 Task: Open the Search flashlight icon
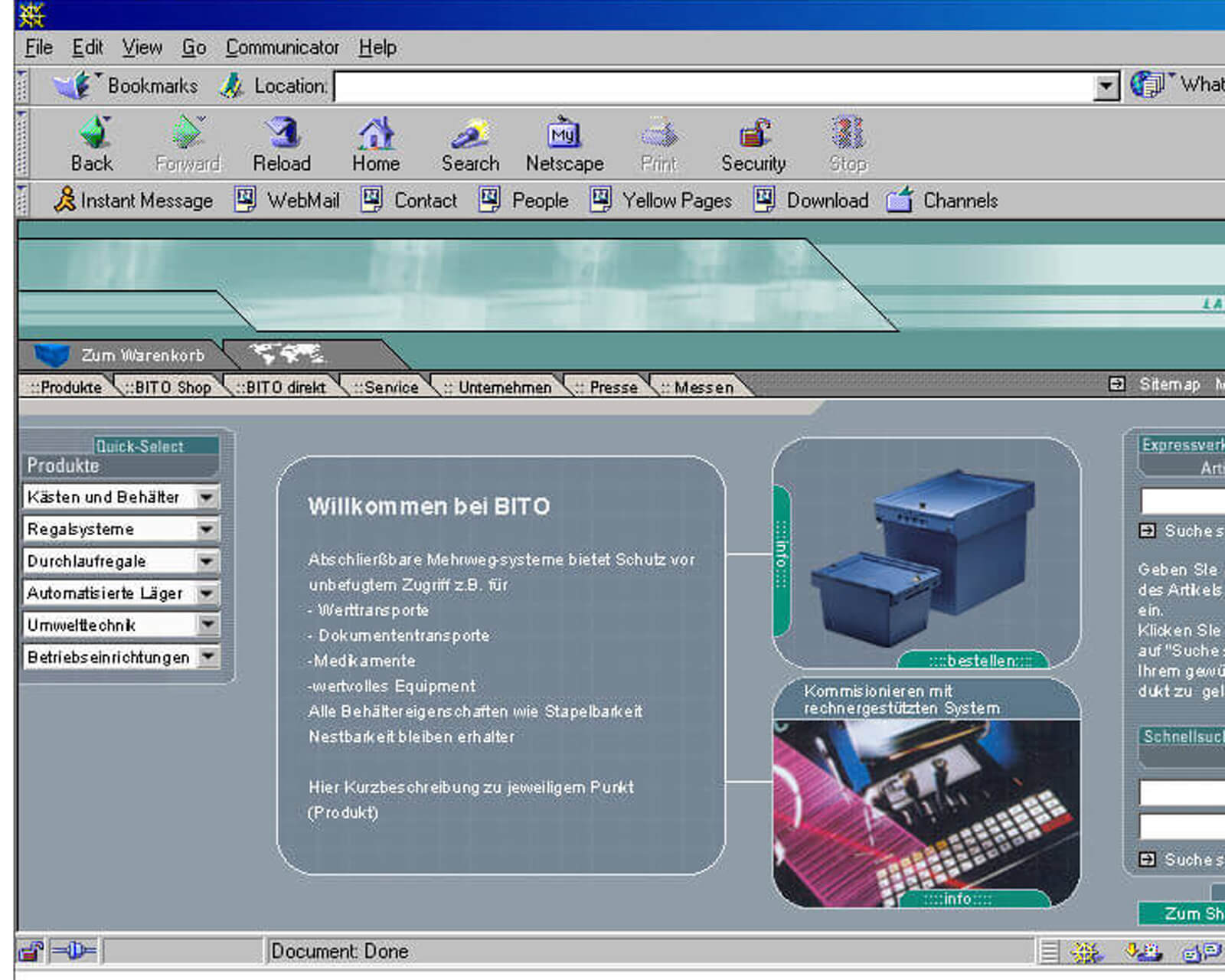tap(469, 134)
